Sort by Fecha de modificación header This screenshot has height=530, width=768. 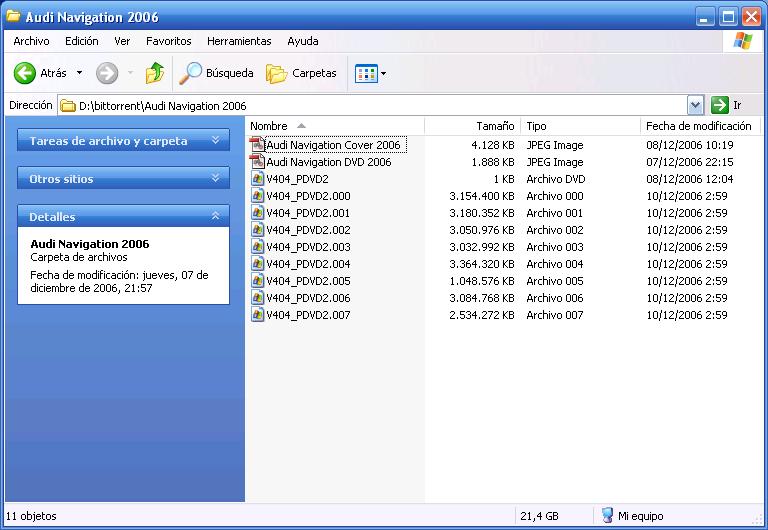[x=700, y=126]
